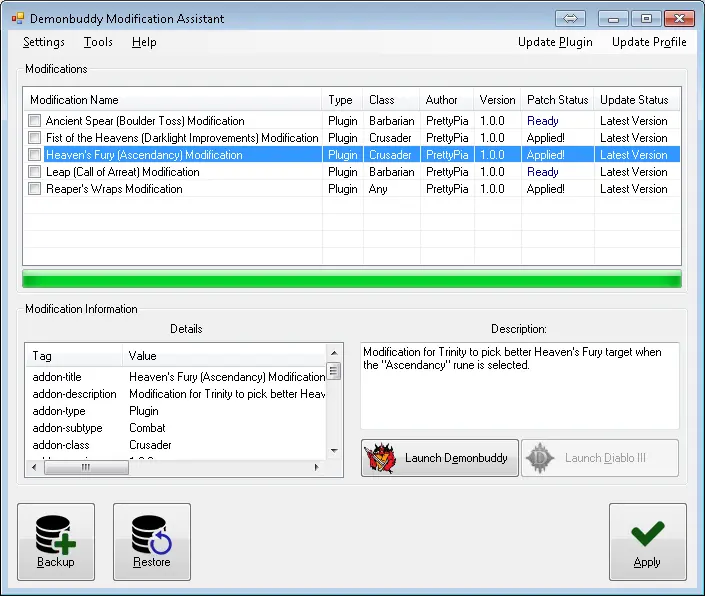Image resolution: width=705 pixels, height=596 pixels.
Task: Click Latest Version for Fist of the Heavens
Action: pos(634,138)
